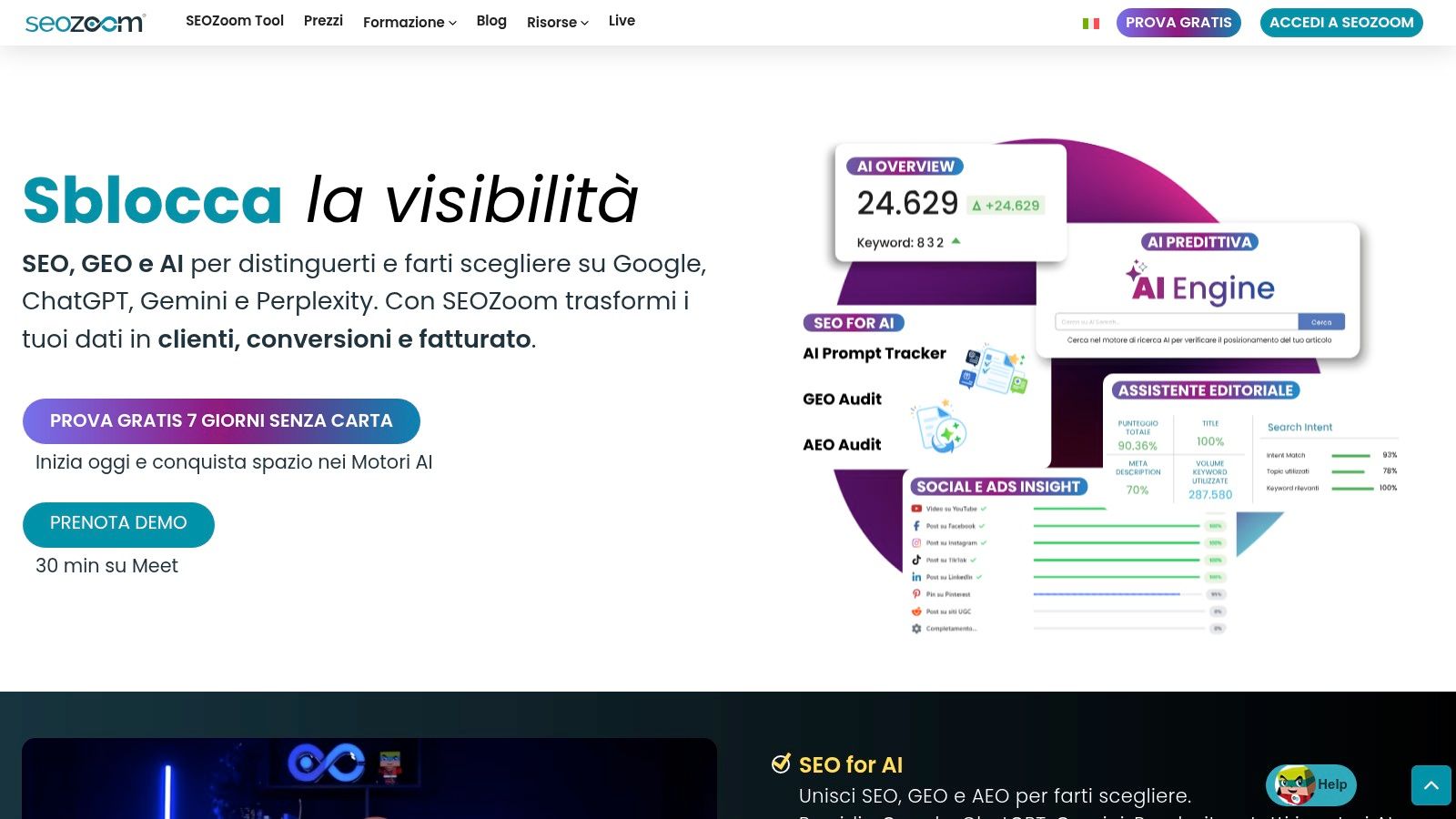Click ACCEDI A SEOZOOM button

[x=1341, y=23]
